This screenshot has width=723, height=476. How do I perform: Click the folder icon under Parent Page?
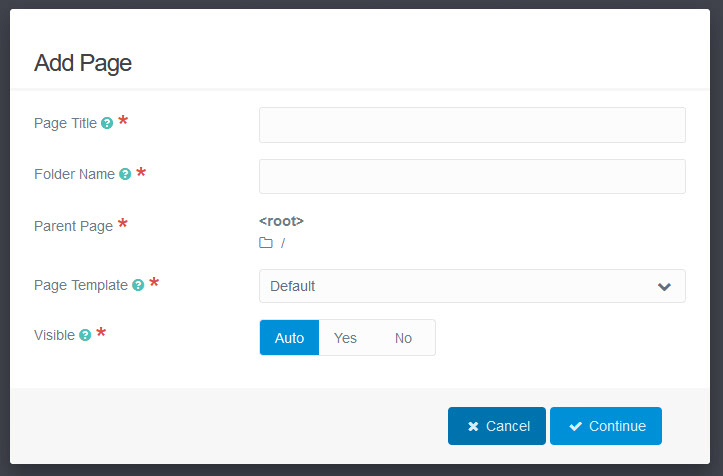pyautogui.click(x=266, y=243)
